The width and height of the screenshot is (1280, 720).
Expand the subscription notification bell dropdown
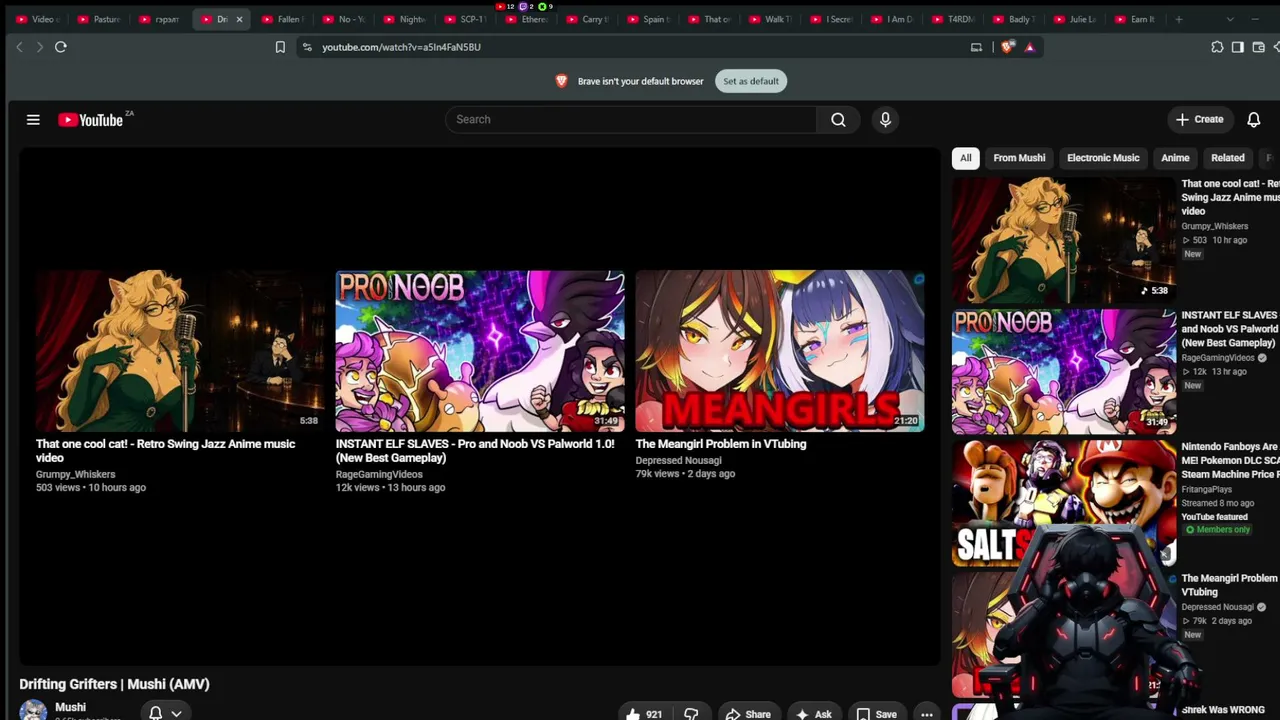point(165,713)
